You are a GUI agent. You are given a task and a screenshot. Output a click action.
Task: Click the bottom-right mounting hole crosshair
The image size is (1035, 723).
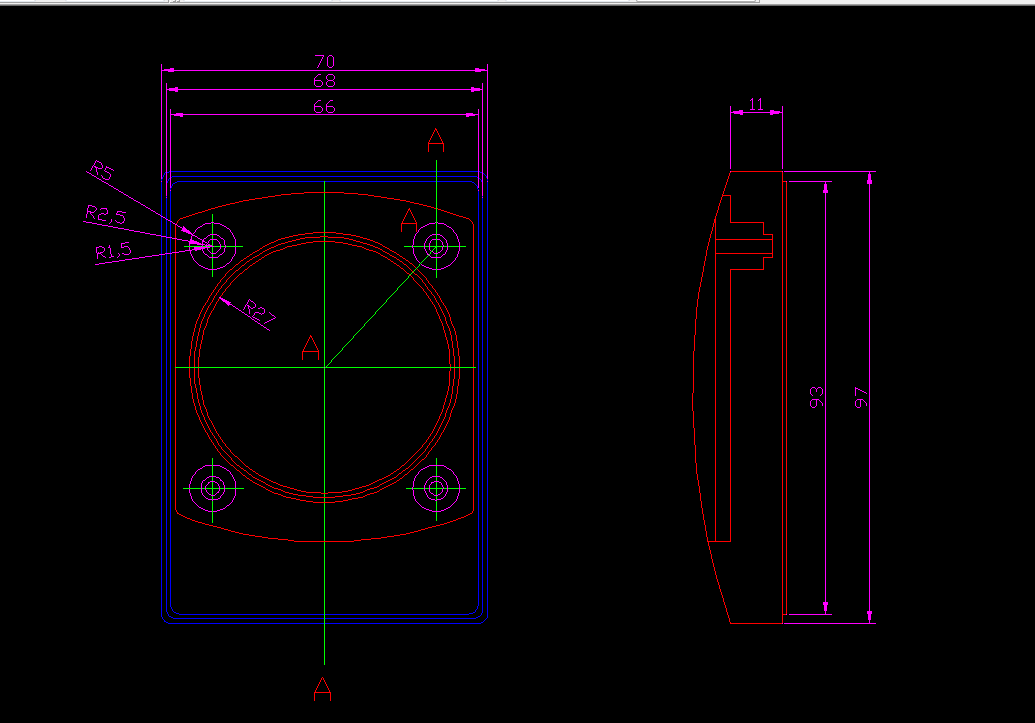tap(437, 489)
